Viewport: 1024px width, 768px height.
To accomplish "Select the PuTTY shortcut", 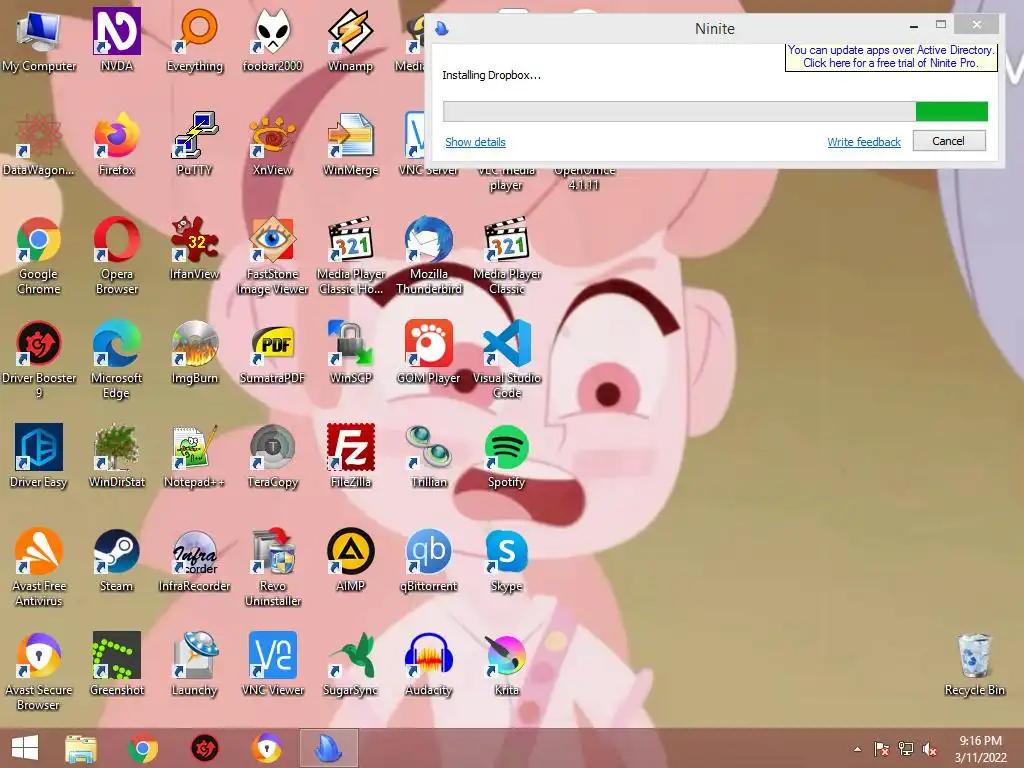I will pyautogui.click(x=195, y=144).
